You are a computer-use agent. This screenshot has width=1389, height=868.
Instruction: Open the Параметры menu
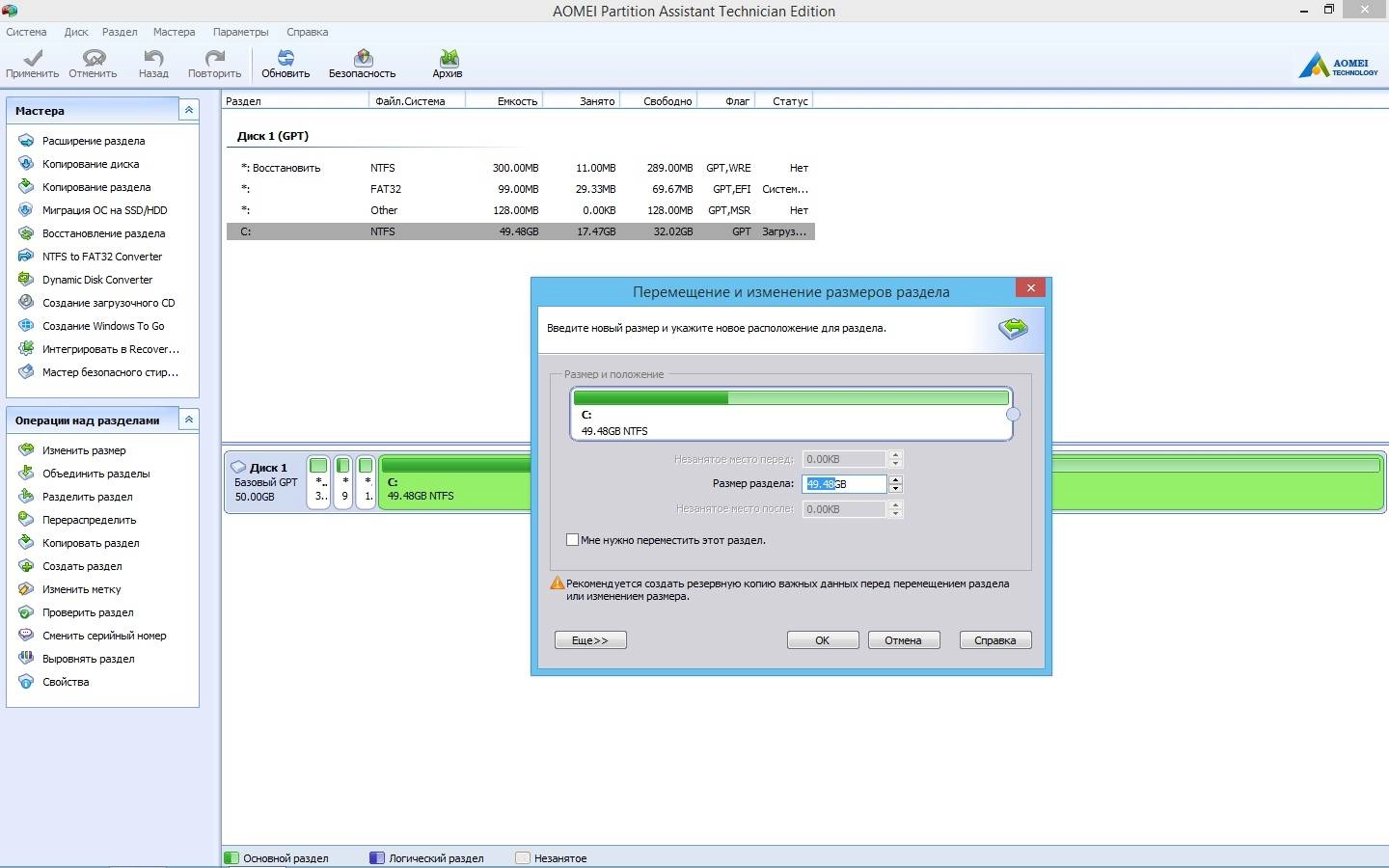click(x=240, y=32)
